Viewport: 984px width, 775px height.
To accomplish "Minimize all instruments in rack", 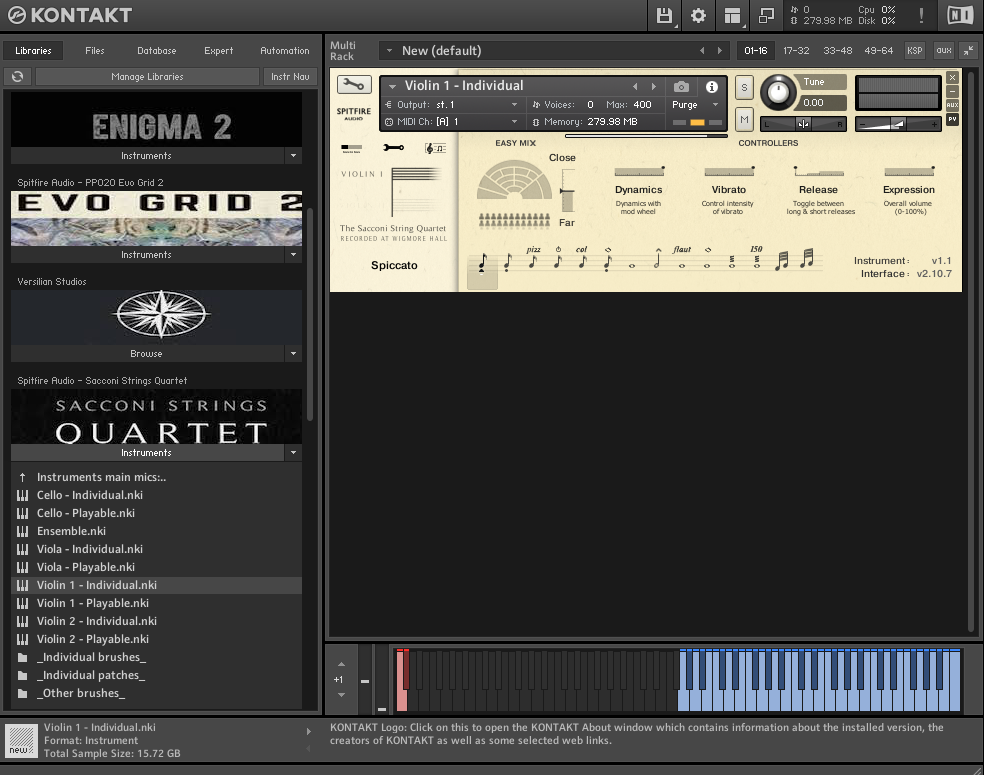I will click(969, 51).
